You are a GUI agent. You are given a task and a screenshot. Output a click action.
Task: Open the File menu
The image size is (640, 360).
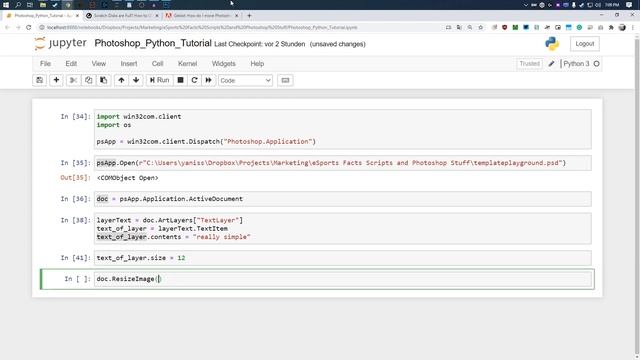point(45,64)
